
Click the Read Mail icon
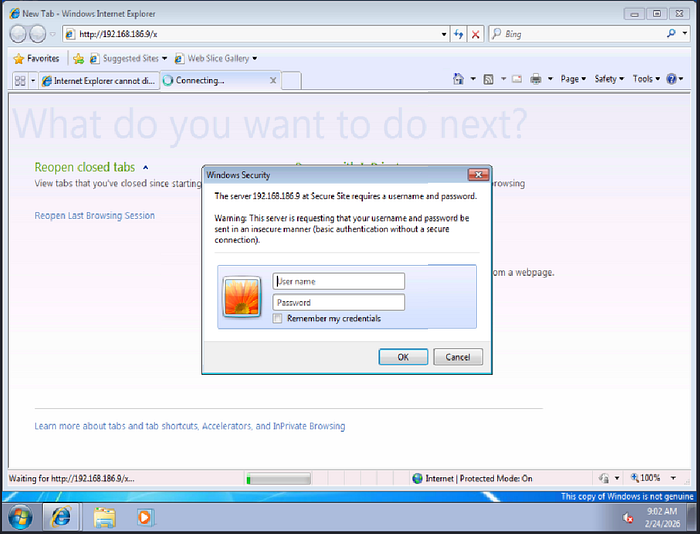pyautogui.click(x=517, y=79)
